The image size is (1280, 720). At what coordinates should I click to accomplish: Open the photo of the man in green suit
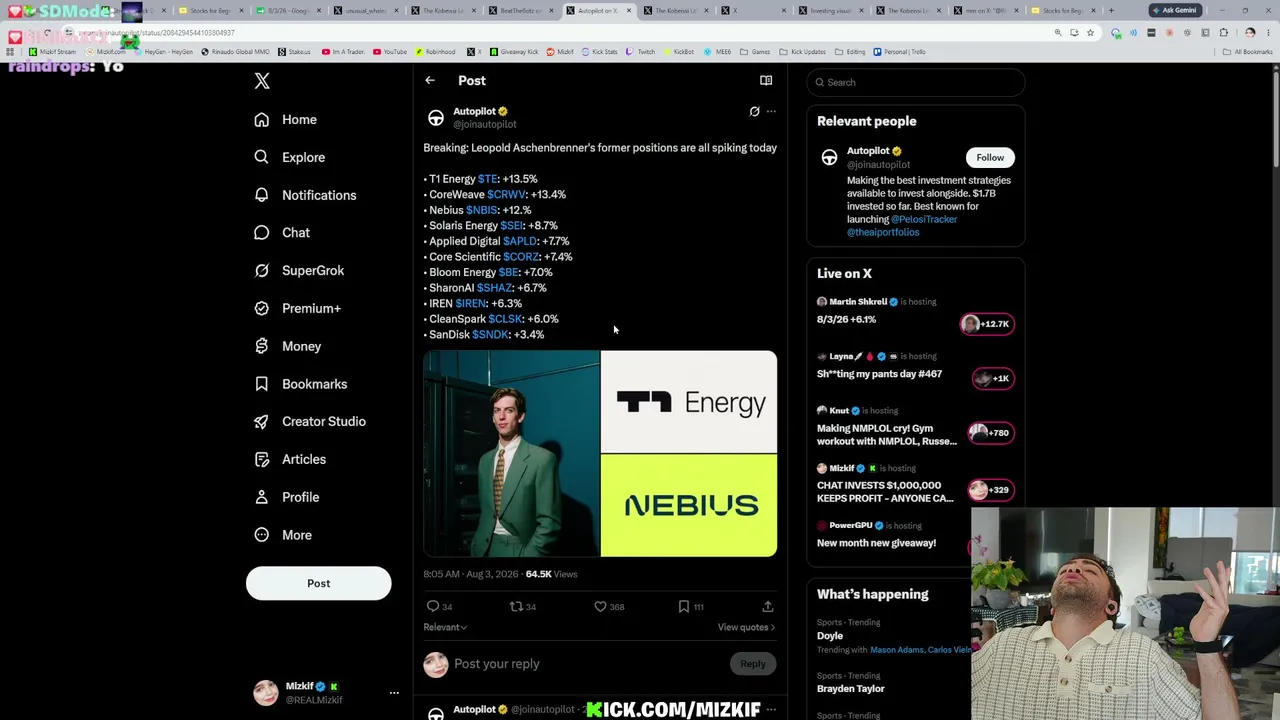[511, 453]
